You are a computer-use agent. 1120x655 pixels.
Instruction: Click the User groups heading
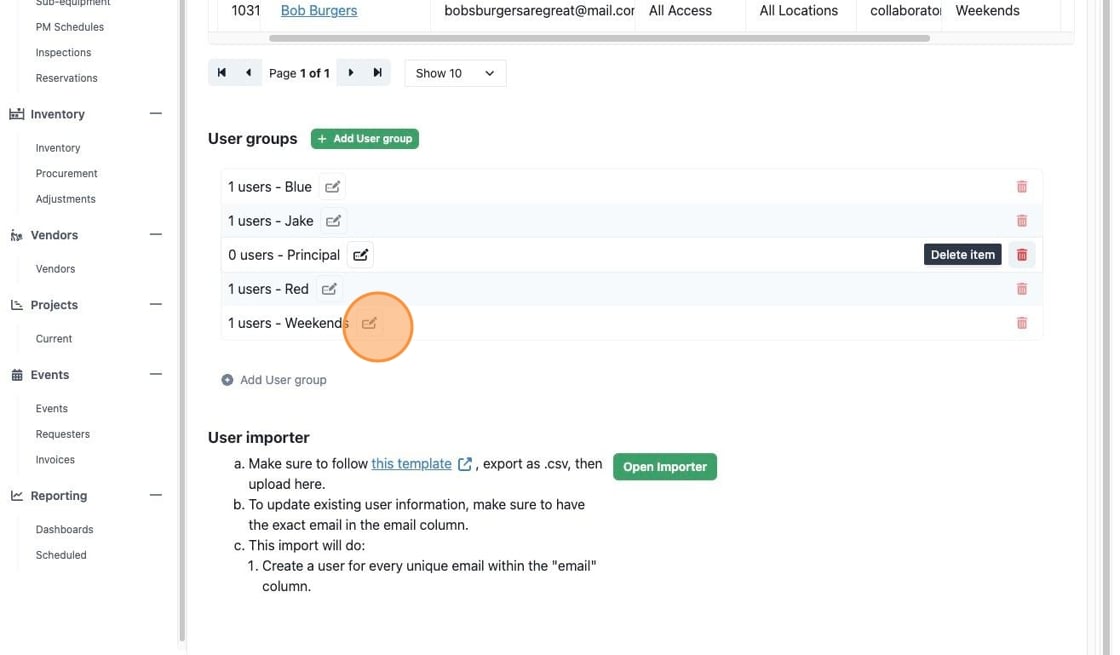pos(252,139)
